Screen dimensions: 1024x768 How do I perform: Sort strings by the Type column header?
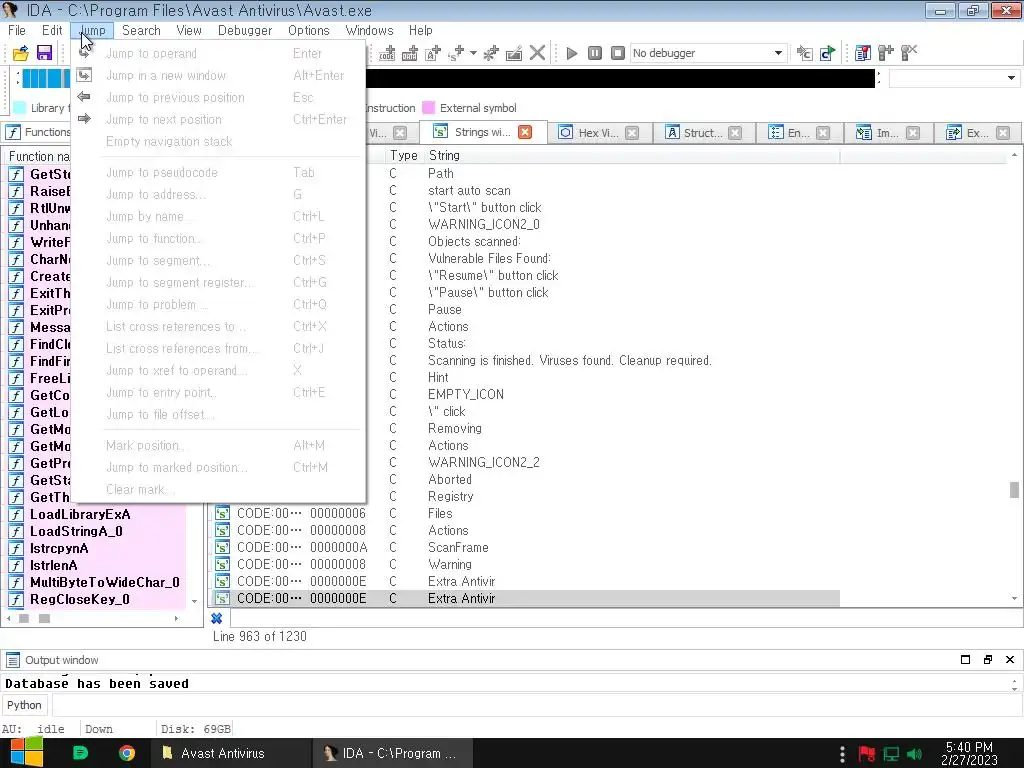pos(403,155)
